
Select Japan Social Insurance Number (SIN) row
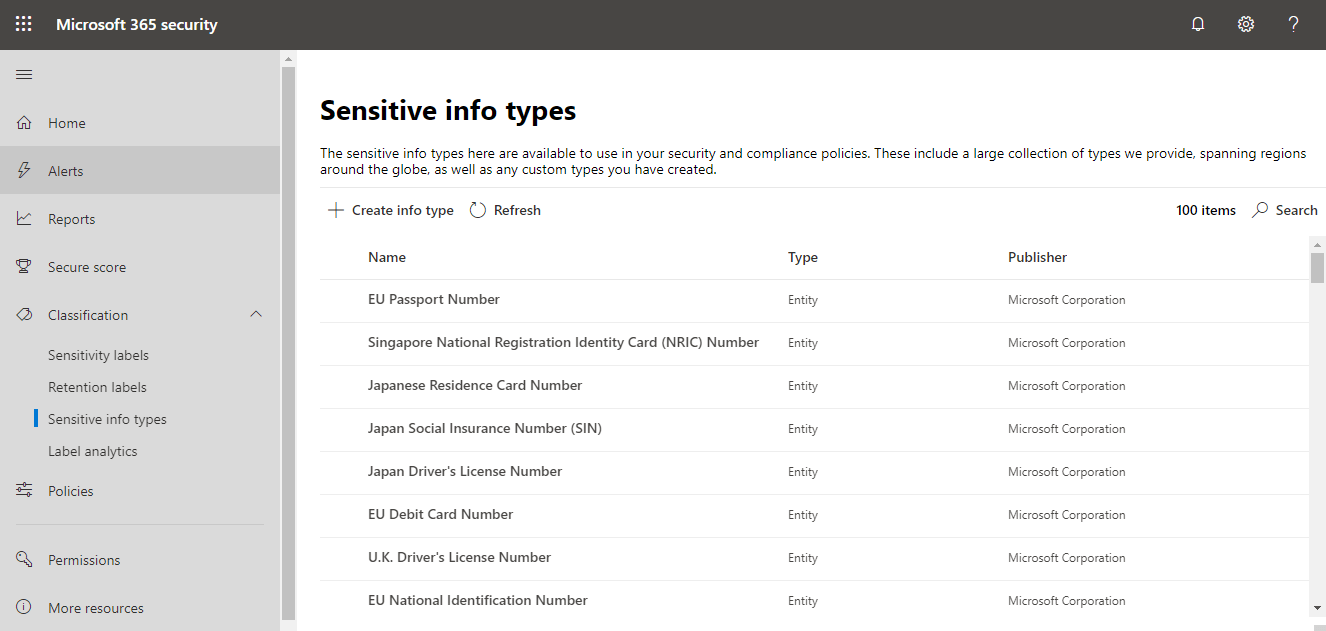tap(814, 429)
